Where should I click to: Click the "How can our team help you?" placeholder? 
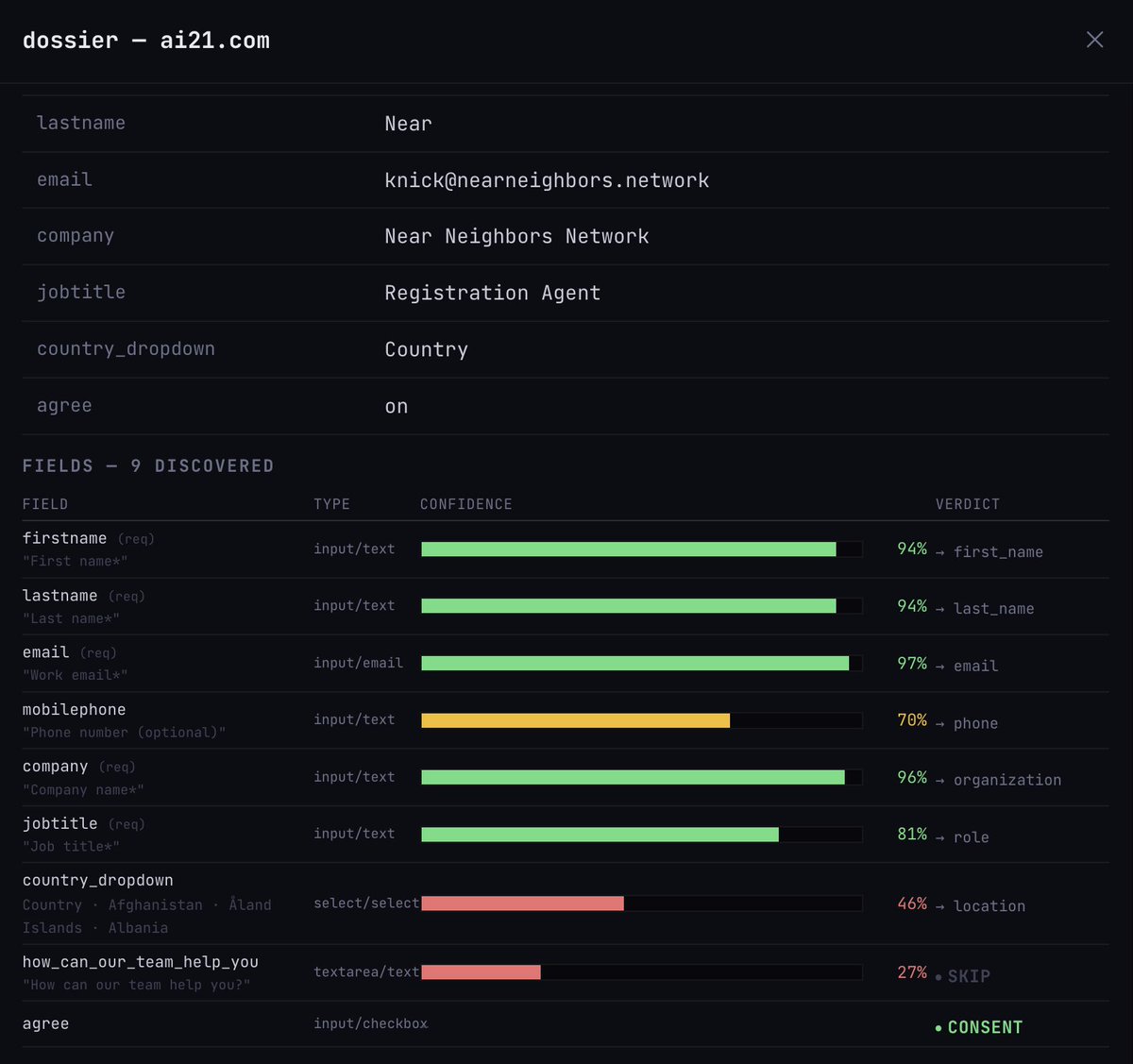[136, 985]
